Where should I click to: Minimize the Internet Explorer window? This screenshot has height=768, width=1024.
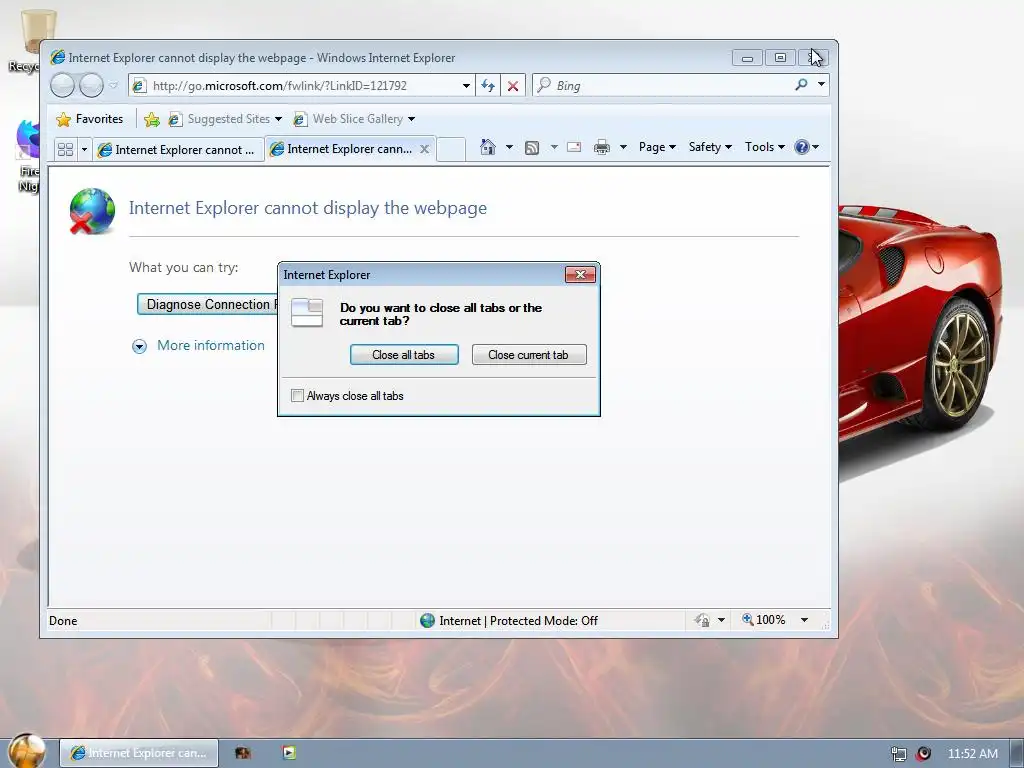click(747, 58)
